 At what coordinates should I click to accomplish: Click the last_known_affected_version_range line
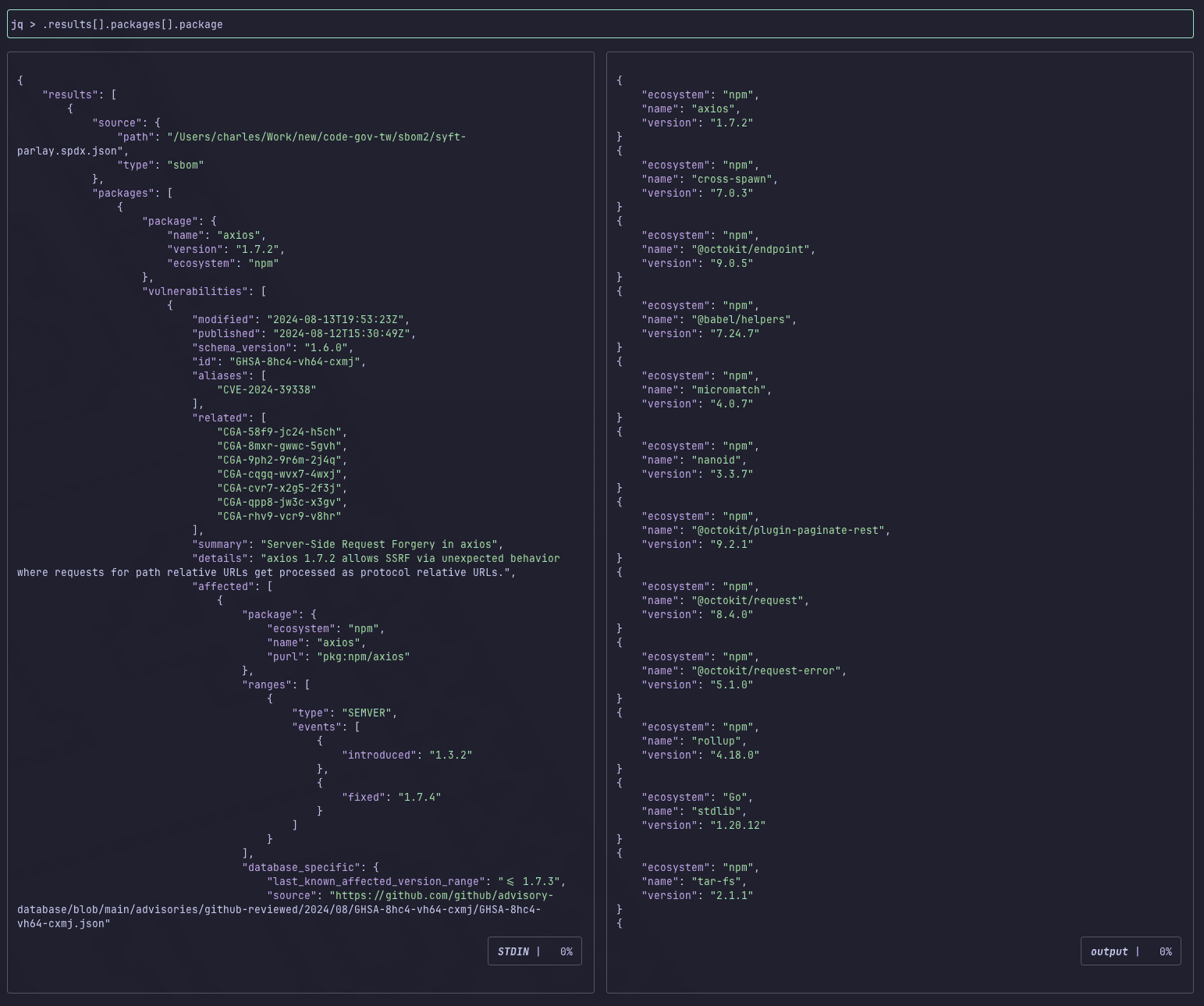[x=417, y=881]
